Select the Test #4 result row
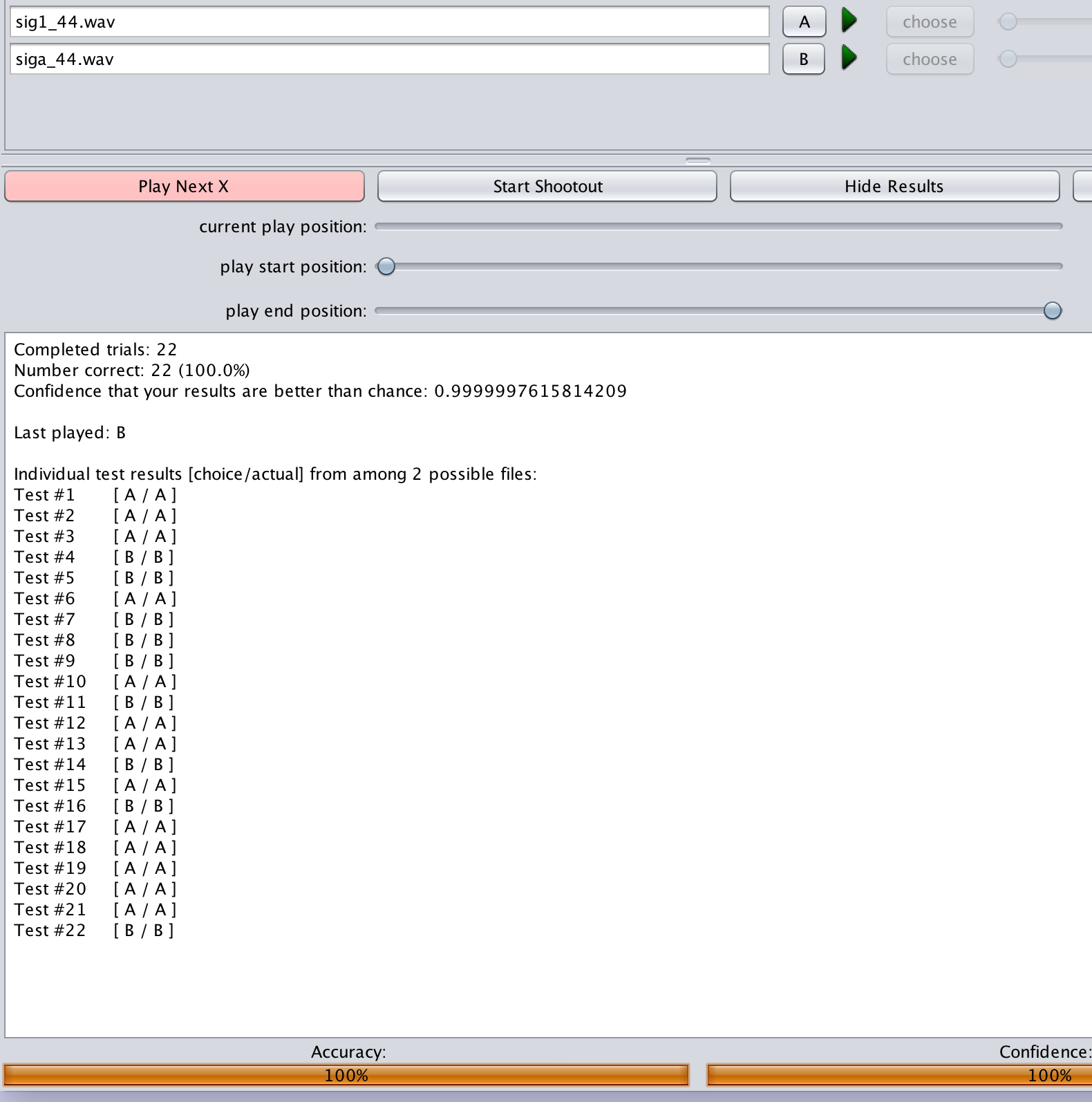The image size is (1092, 1102). (x=94, y=557)
